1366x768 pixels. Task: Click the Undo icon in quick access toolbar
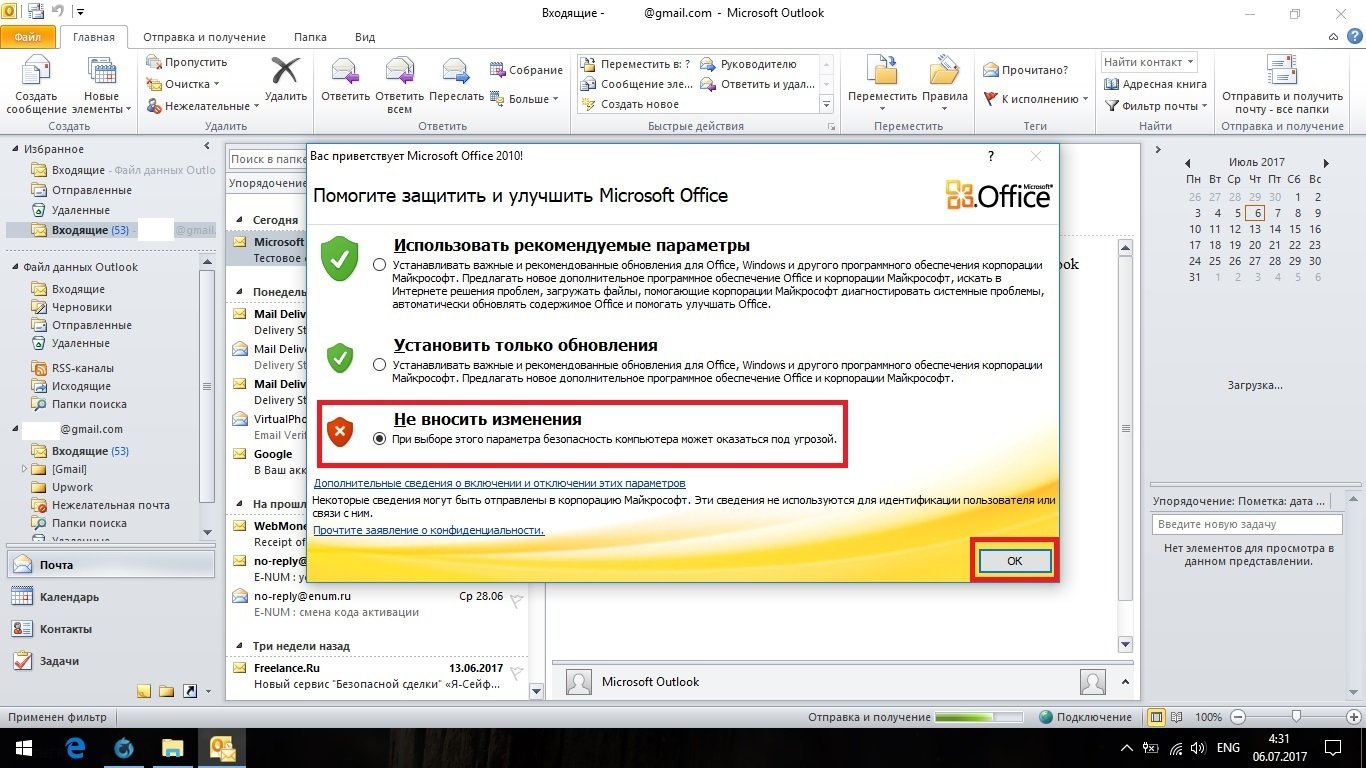[x=59, y=13]
